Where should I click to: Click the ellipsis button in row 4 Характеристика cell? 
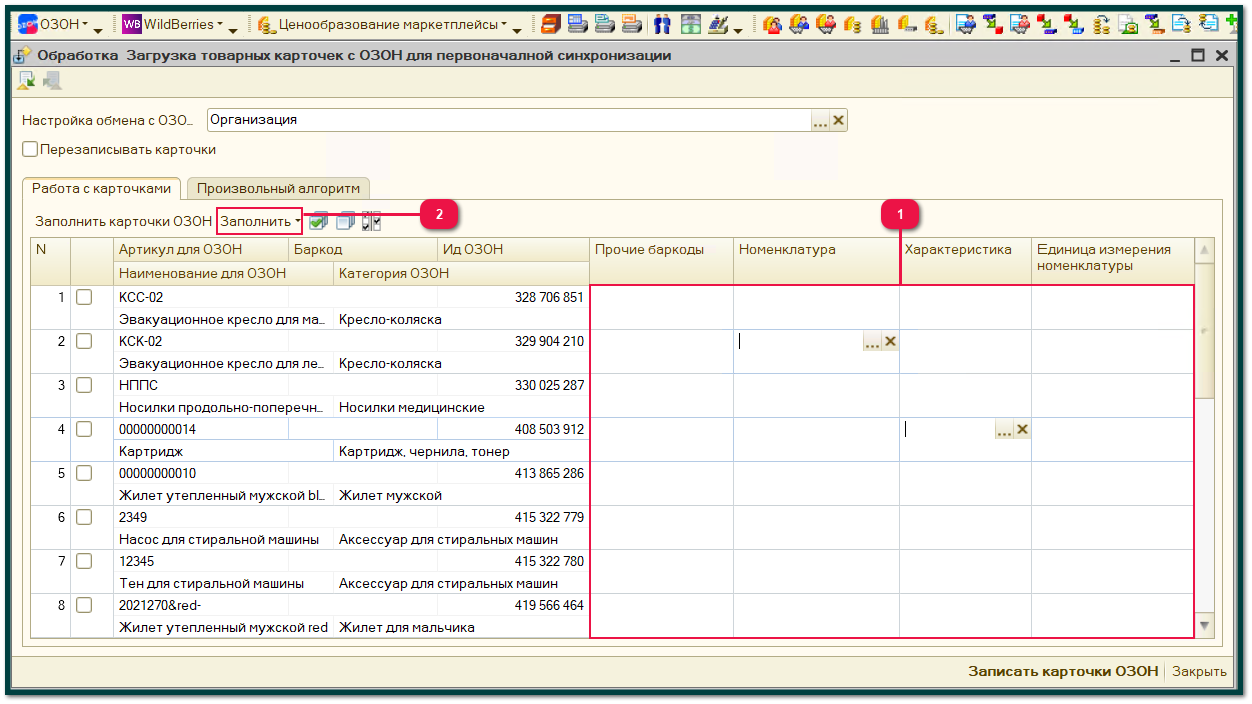1004,430
